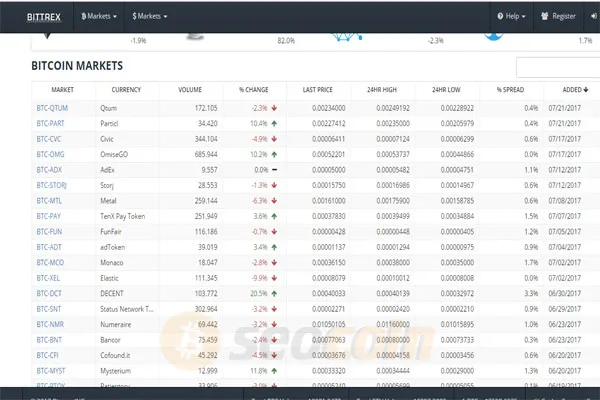The width and height of the screenshot is (600, 400).
Task: Open the BTC-PAY market link
Action: coord(49,216)
